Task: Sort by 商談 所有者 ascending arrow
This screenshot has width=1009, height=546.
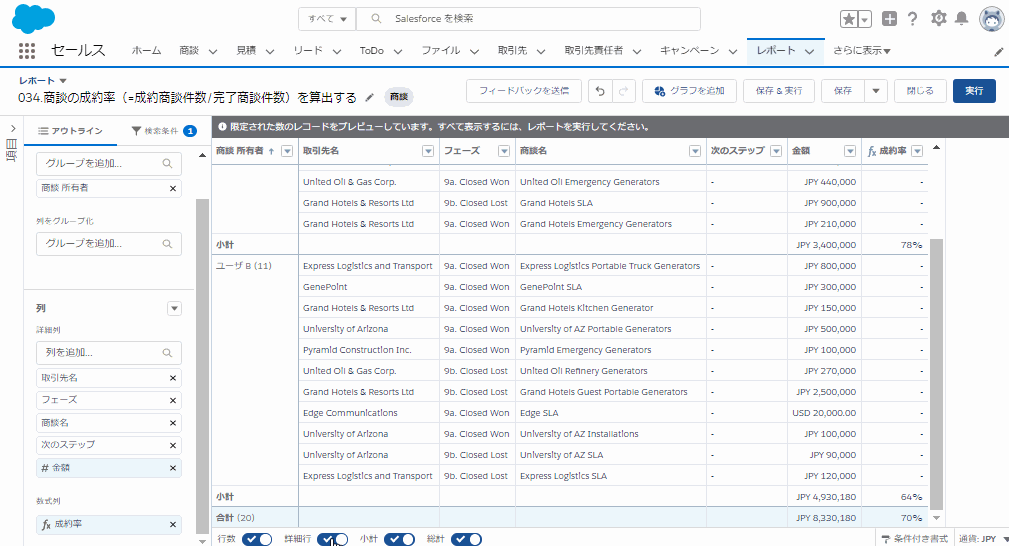Action: [272, 151]
